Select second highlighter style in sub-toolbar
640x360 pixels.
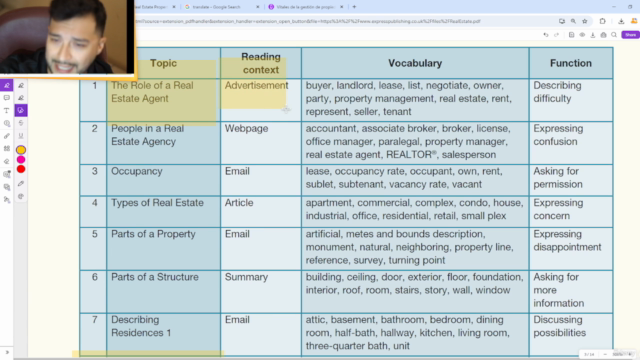[21, 98]
